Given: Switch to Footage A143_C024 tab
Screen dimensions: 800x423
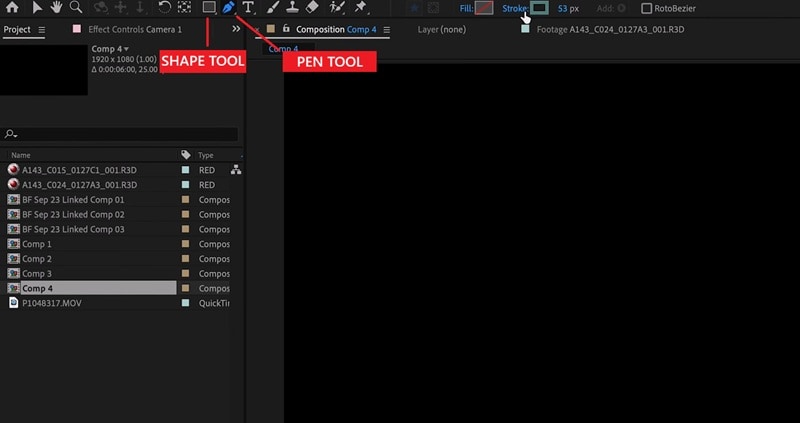Looking at the screenshot, I should click(610, 30).
